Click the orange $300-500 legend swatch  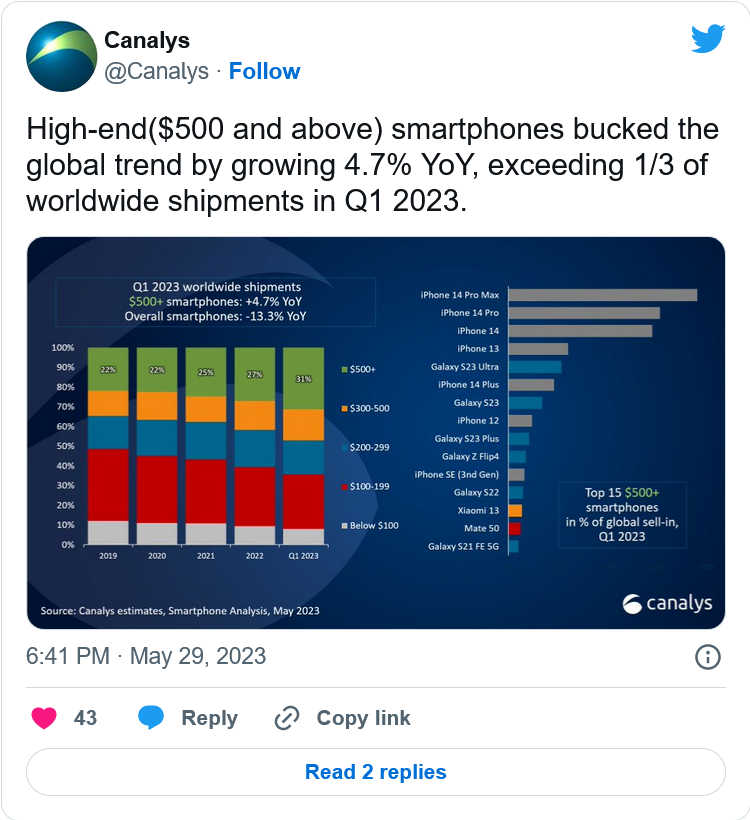345,408
